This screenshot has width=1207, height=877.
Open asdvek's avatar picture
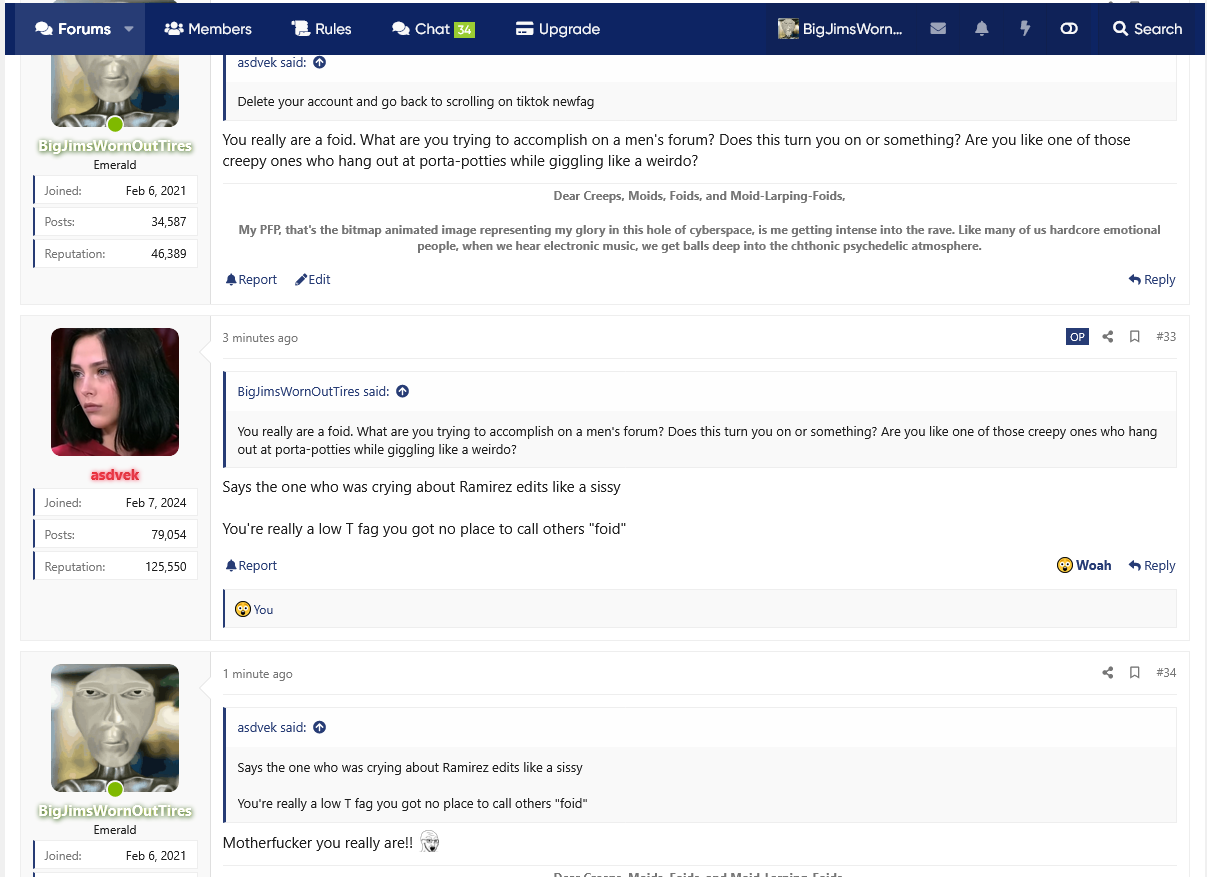115,392
